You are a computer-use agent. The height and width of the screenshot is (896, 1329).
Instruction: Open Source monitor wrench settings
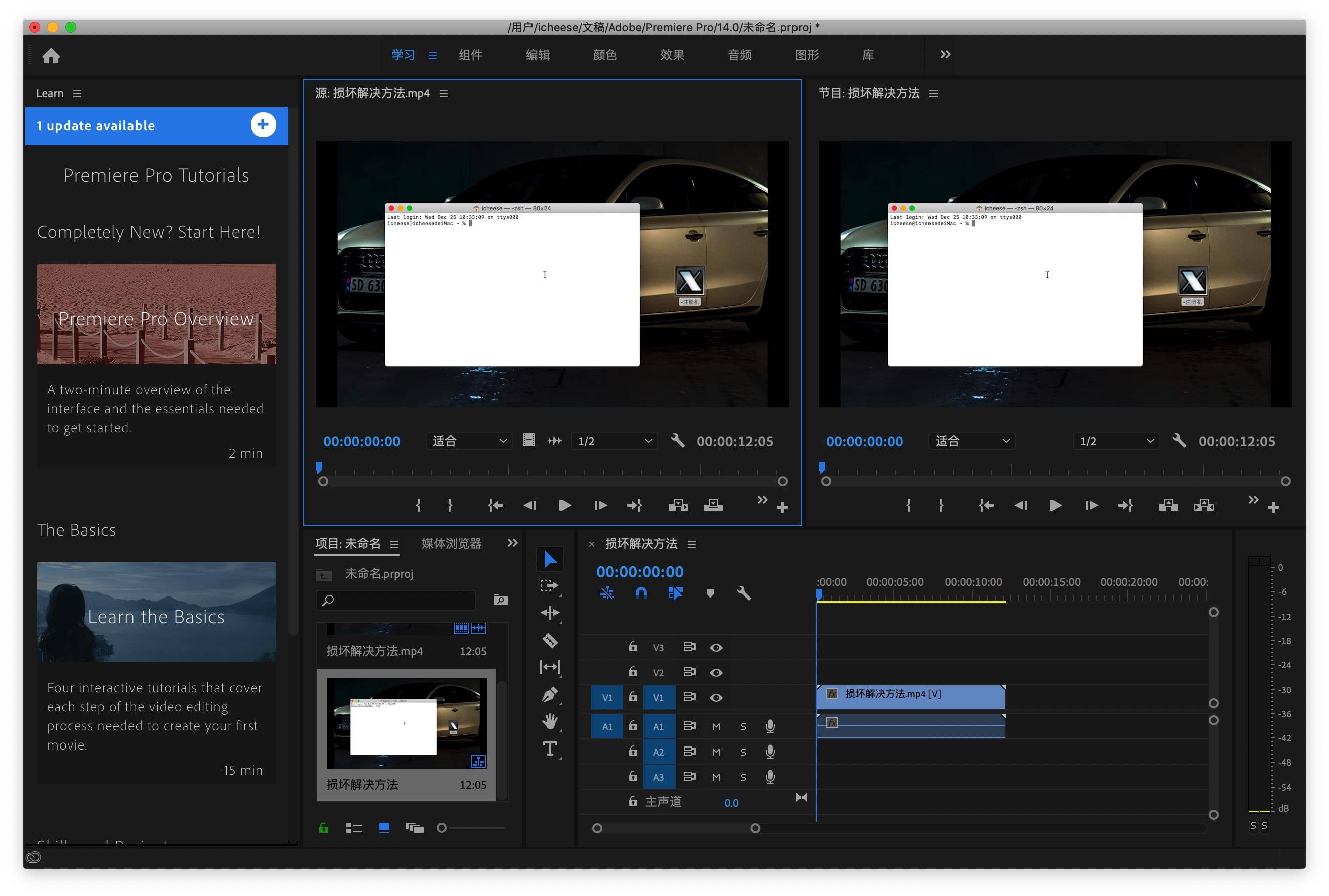(x=678, y=441)
